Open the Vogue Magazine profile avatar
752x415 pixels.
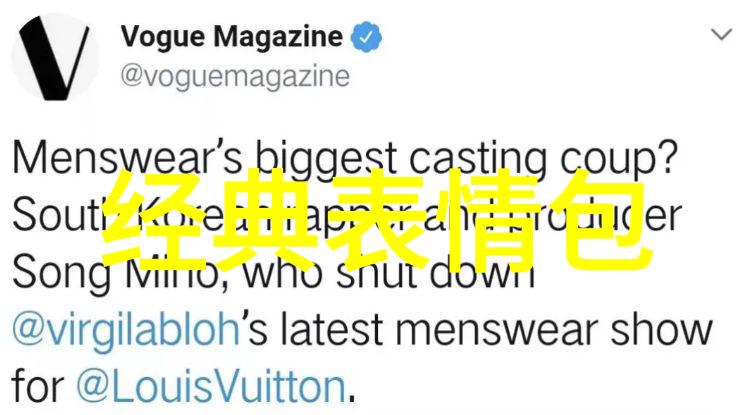click(x=55, y=58)
